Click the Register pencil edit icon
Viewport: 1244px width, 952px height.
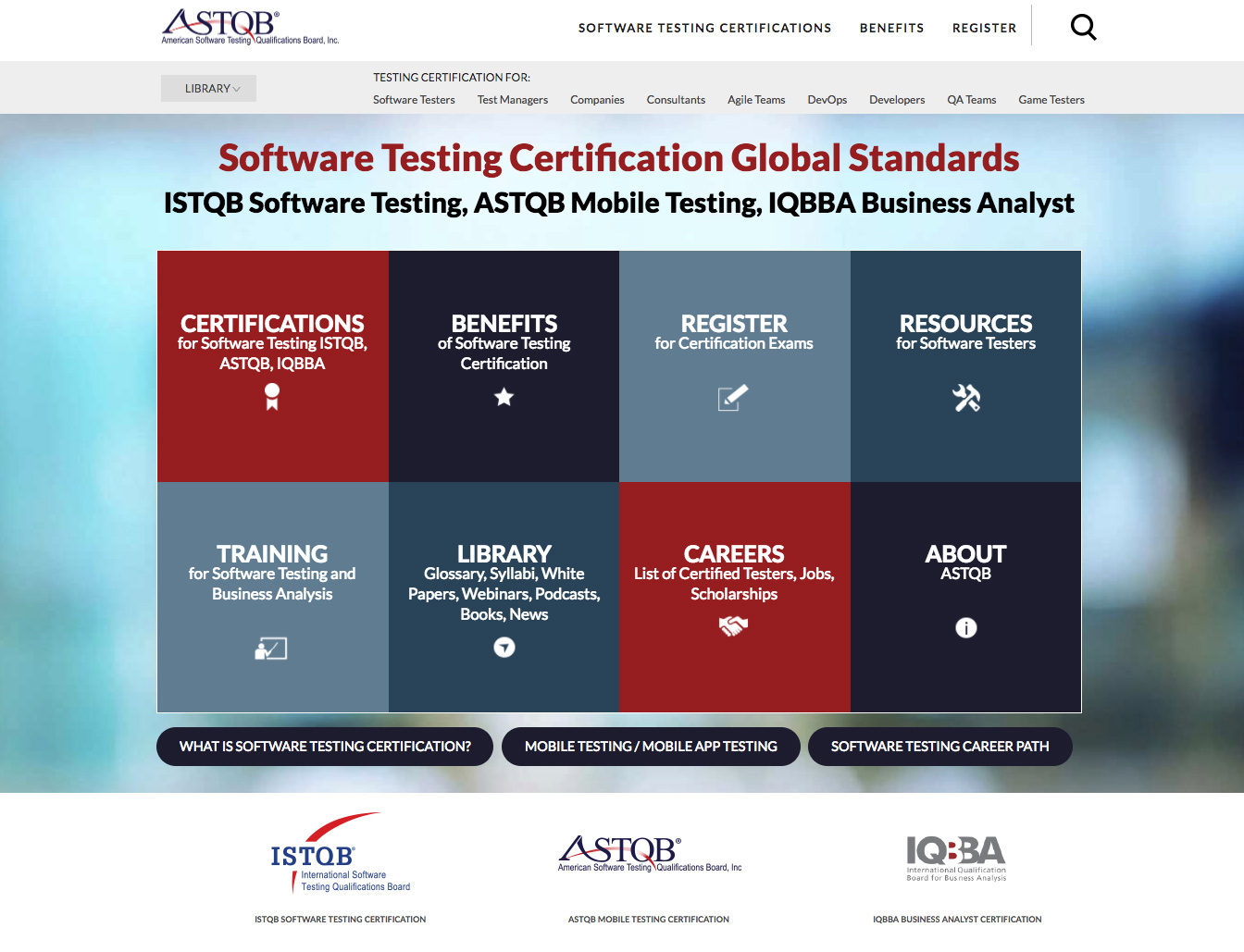point(733,398)
